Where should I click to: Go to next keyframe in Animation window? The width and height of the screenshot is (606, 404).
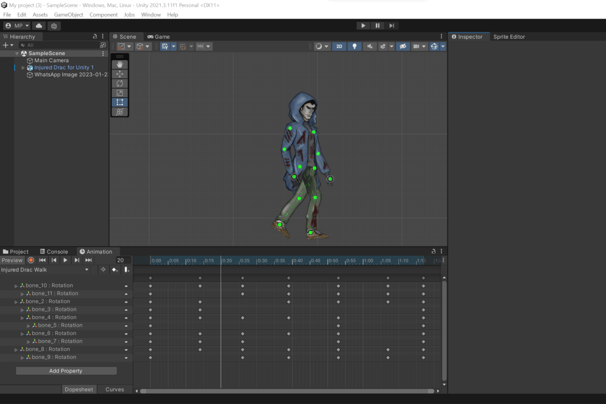pyautogui.click(x=77, y=260)
